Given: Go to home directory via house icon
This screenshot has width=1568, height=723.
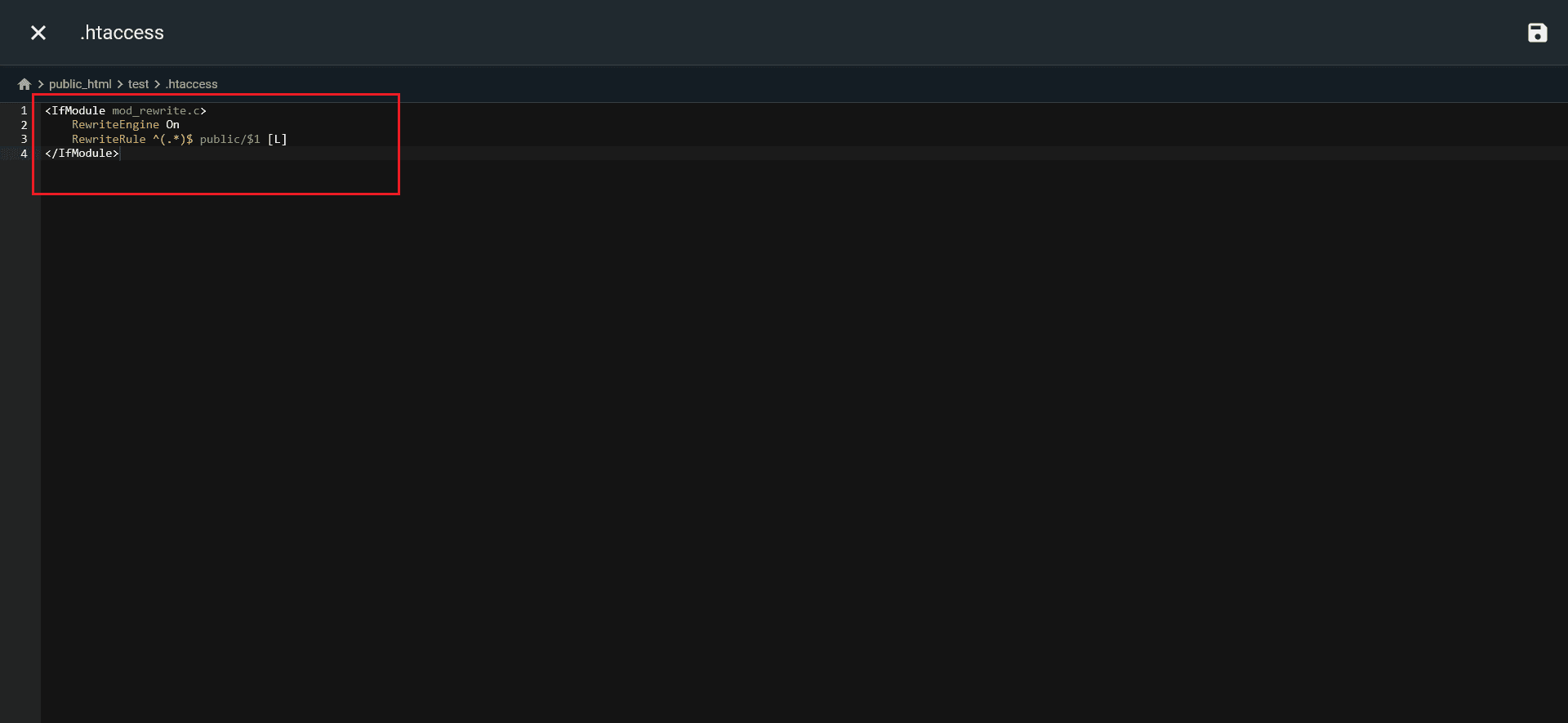Looking at the screenshot, I should pyautogui.click(x=24, y=84).
